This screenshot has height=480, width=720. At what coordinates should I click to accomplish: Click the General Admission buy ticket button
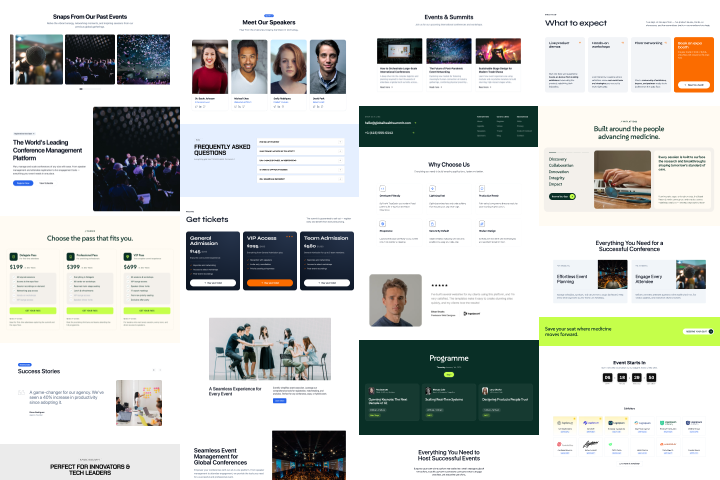[x=213, y=283]
